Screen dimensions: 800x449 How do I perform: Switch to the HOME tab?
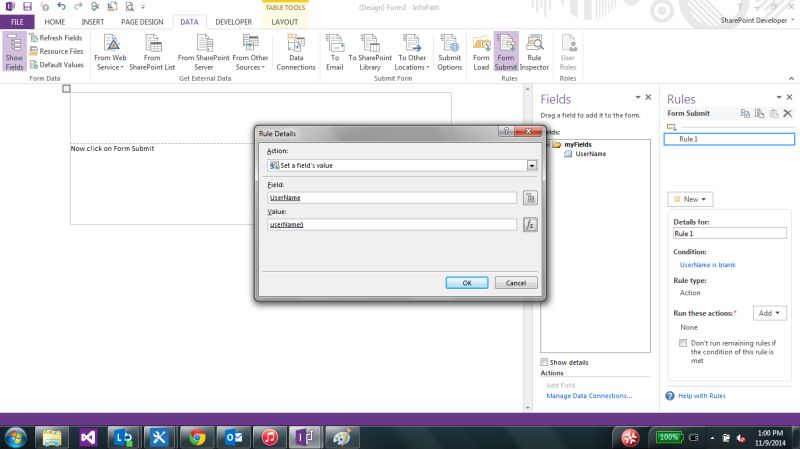pyautogui.click(x=55, y=22)
